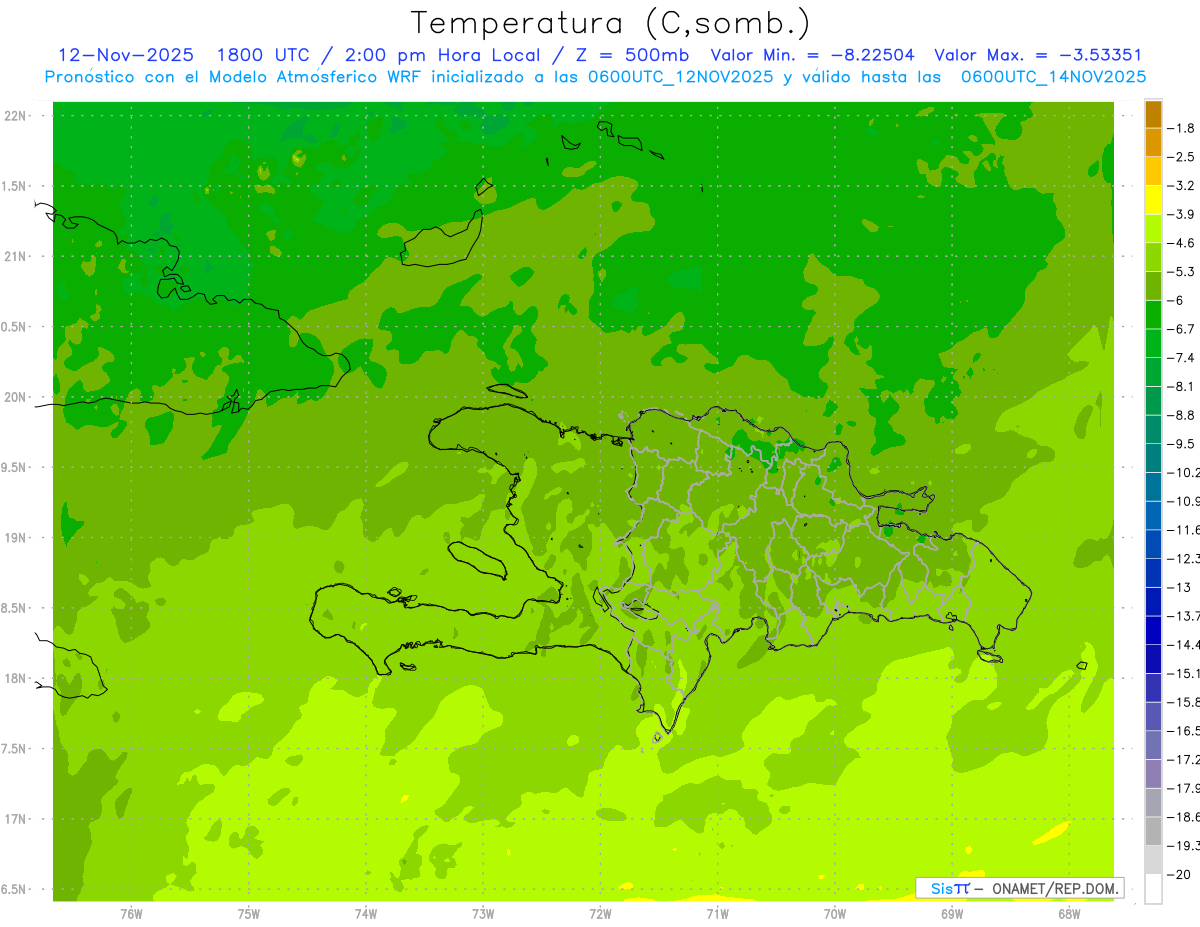
Task: Click the dark orange swatch above -1.8
Action: point(1153,113)
